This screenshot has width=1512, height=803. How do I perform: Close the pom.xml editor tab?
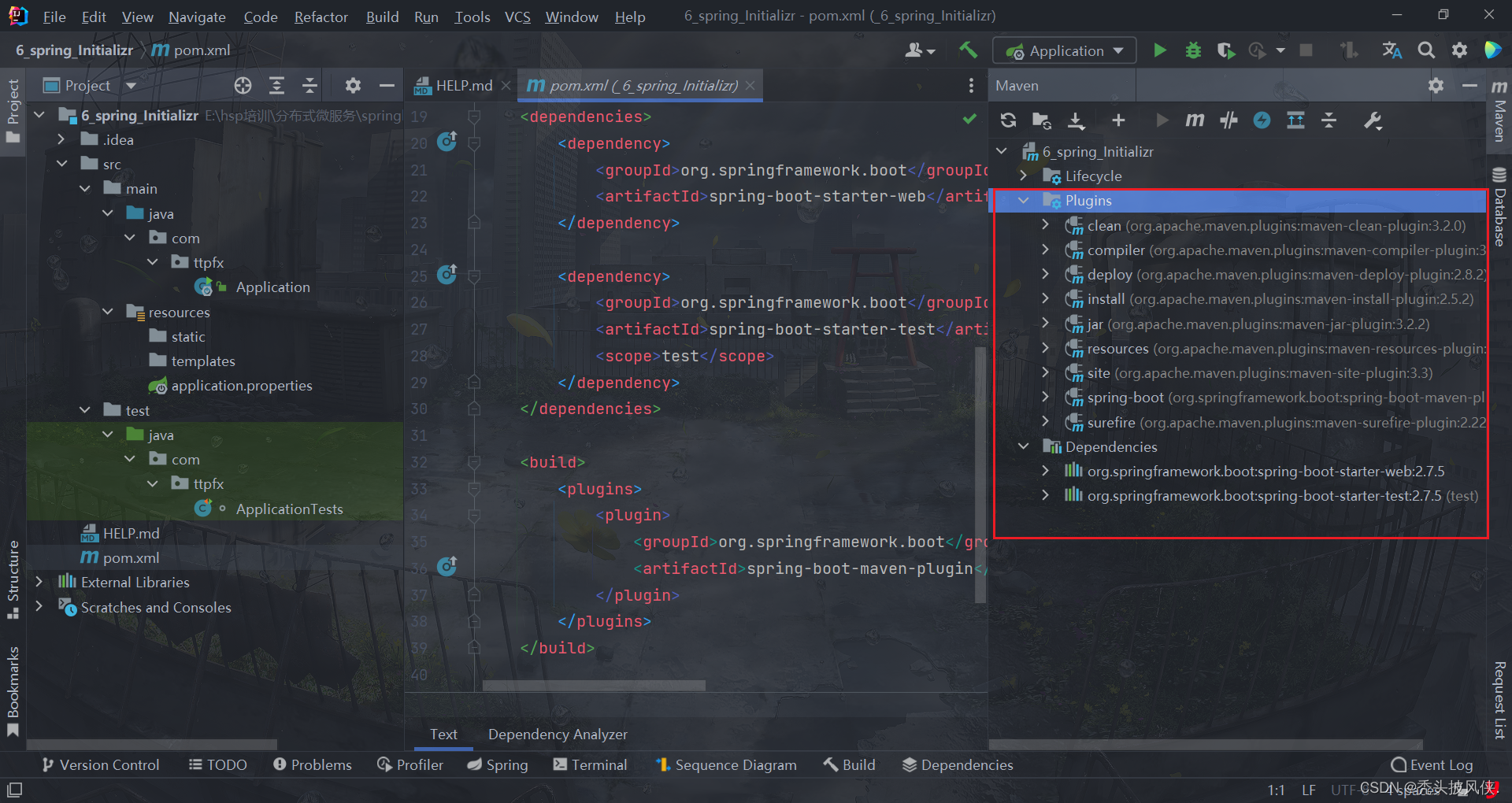point(750,85)
